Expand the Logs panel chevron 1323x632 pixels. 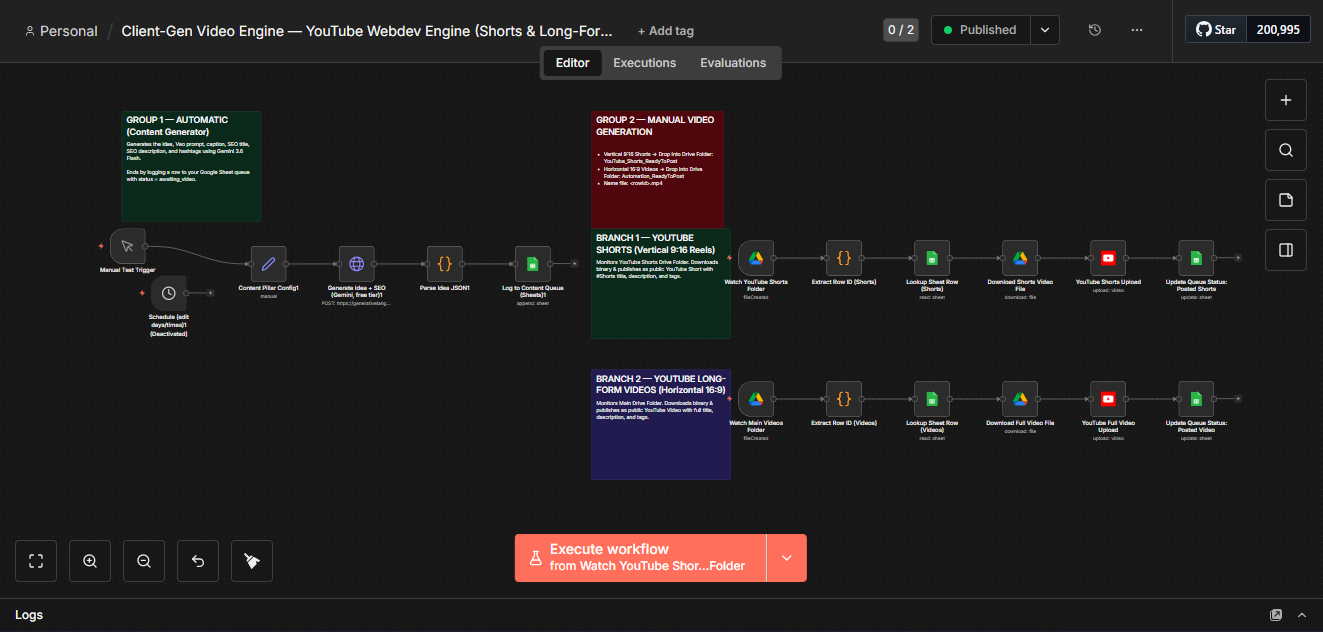pos(1302,615)
